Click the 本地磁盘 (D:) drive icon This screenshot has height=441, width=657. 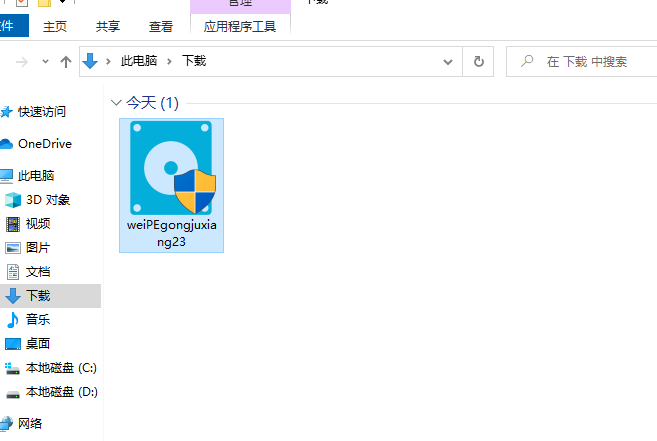click(x=13, y=394)
